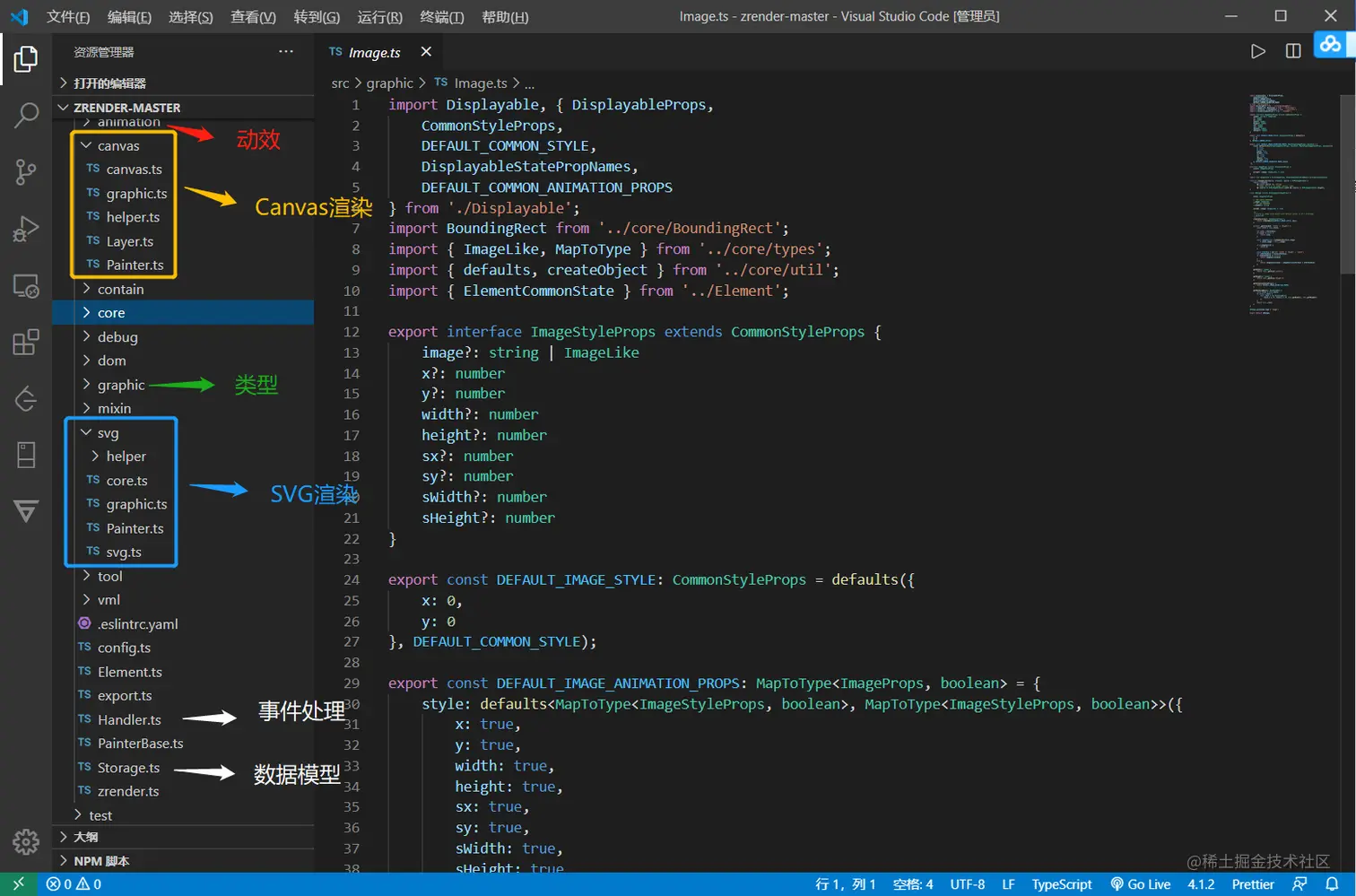Open the Run and Debug view
The width and height of the screenshot is (1356, 896).
coord(26,229)
